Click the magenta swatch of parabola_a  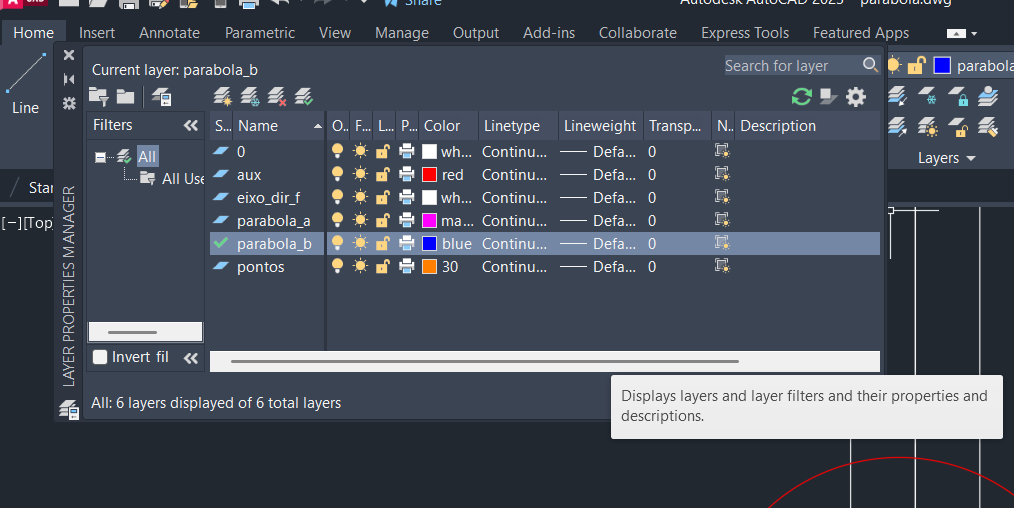point(430,221)
